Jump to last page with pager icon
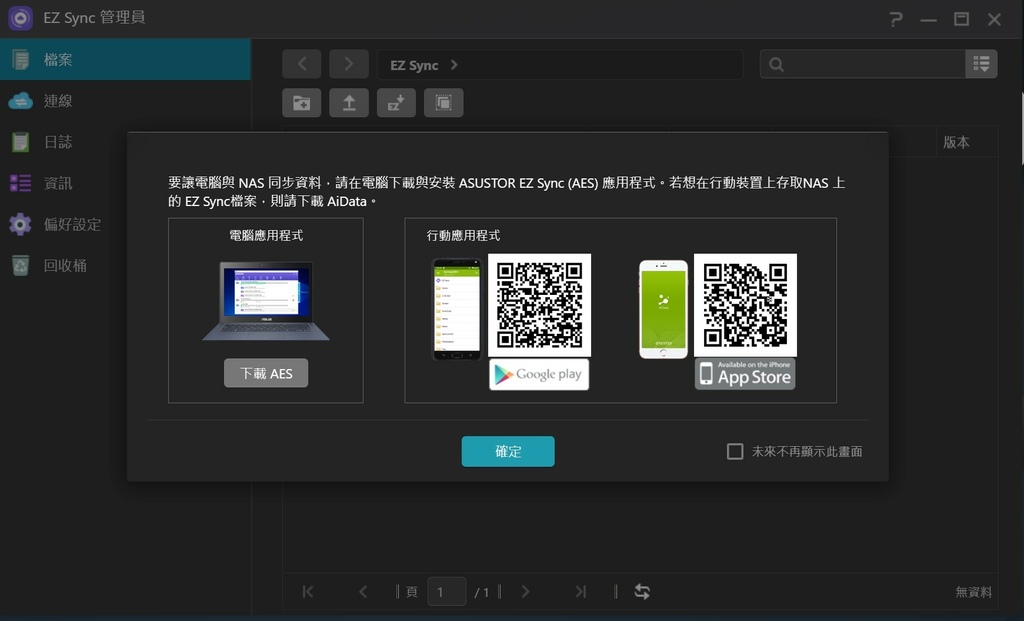 click(x=580, y=592)
